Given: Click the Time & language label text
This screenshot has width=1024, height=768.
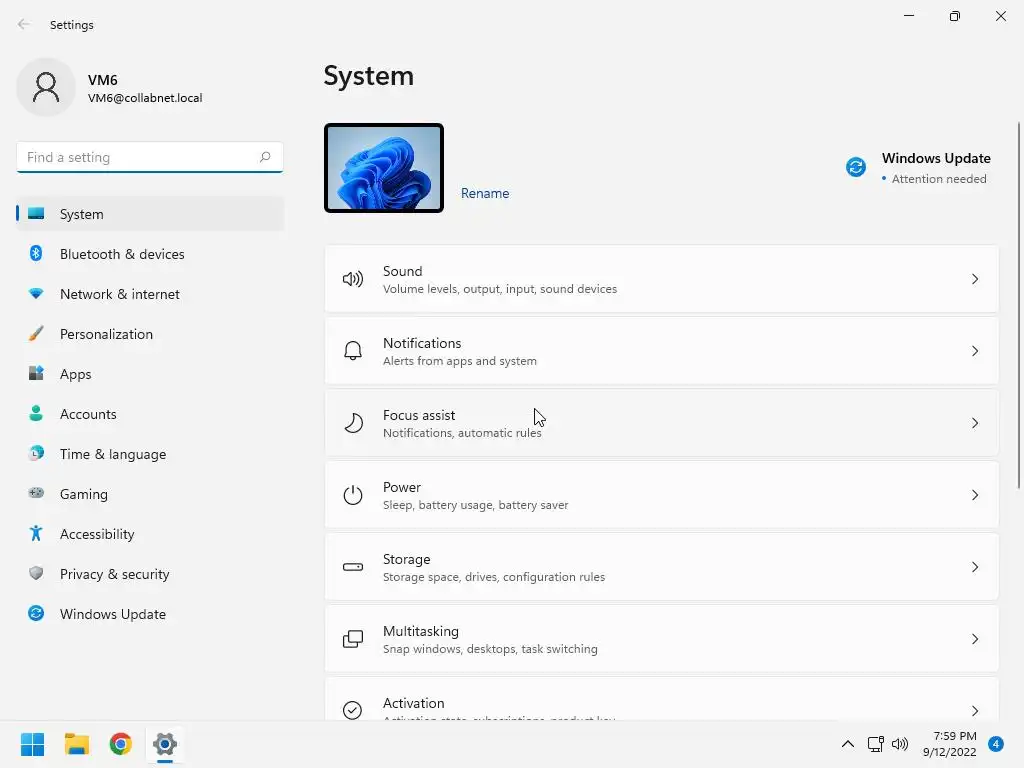Looking at the screenshot, I should pyautogui.click(x=113, y=454).
